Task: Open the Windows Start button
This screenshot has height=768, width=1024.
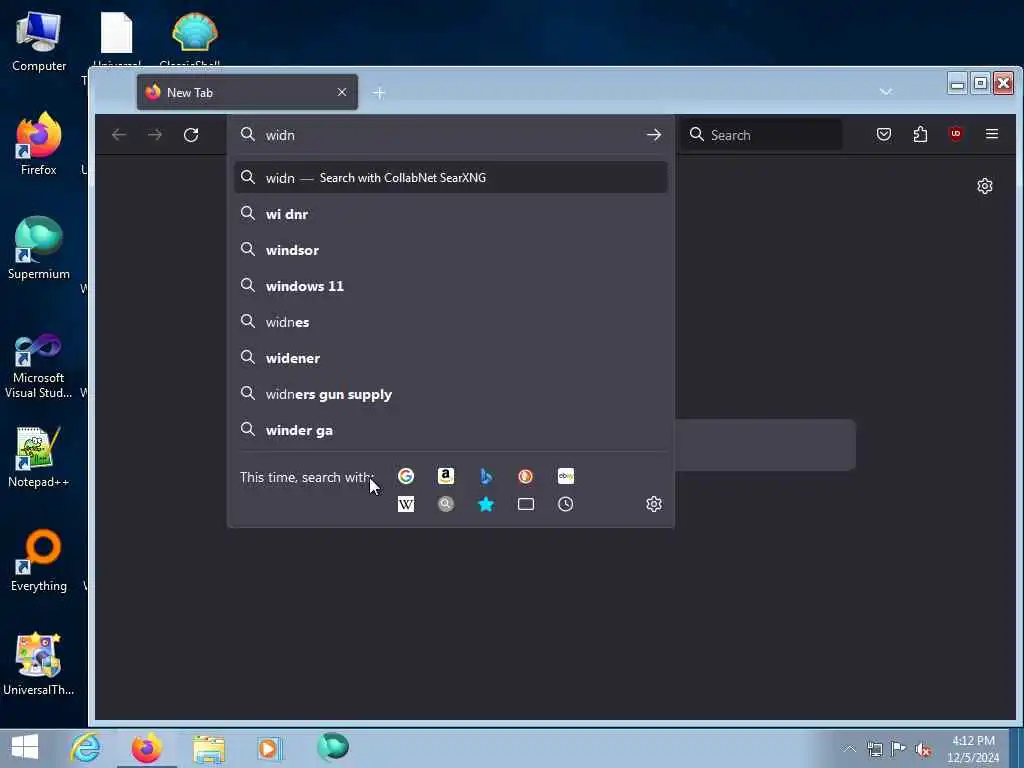Action: click(25, 747)
